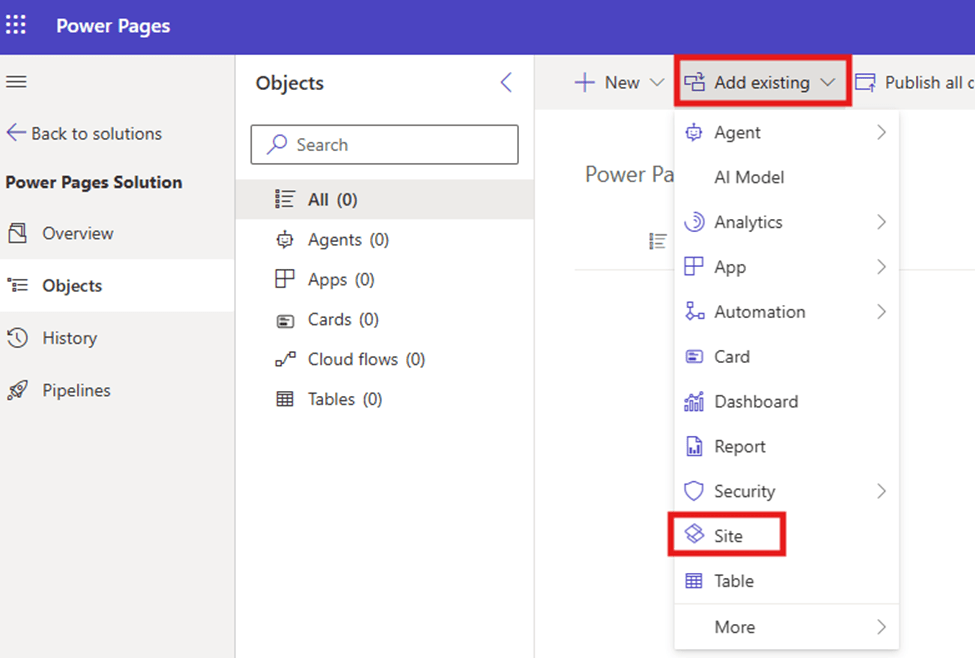This screenshot has width=975, height=658.
Task: Click the Card icon in dropdown menu
Action: tap(694, 357)
